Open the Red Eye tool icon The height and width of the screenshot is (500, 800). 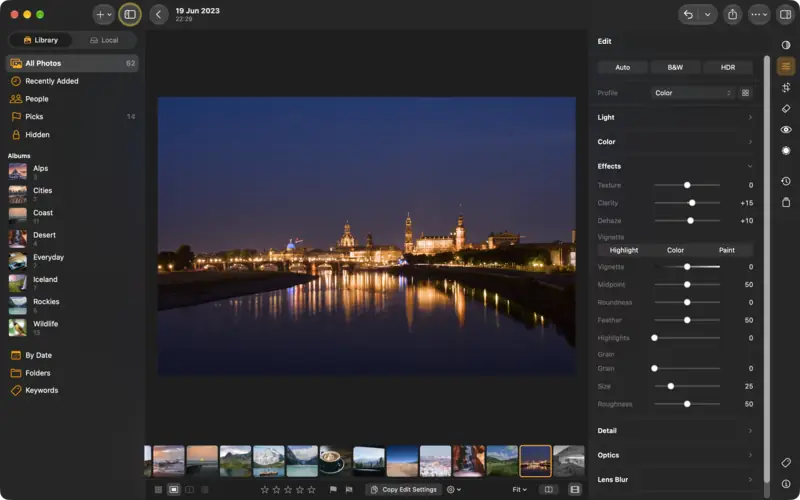786,130
